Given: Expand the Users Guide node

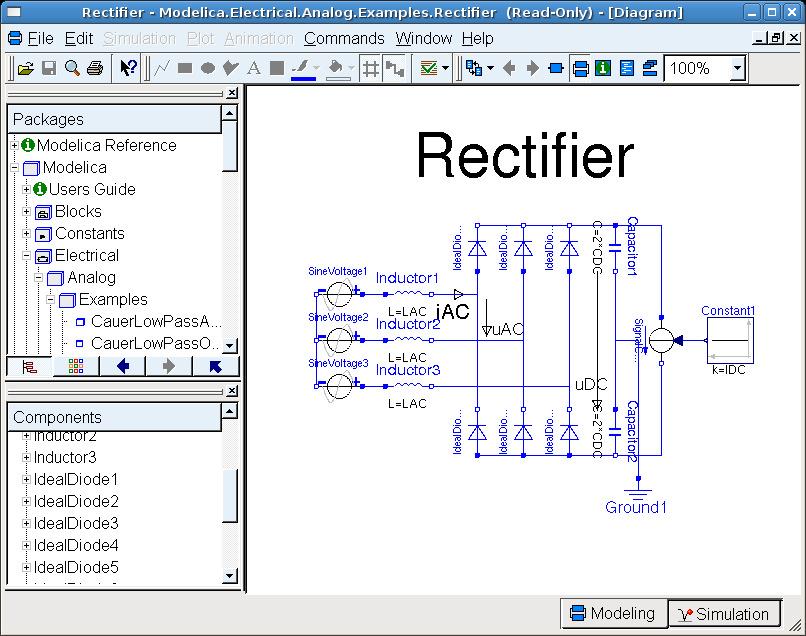Looking at the screenshot, I should (x=26, y=190).
